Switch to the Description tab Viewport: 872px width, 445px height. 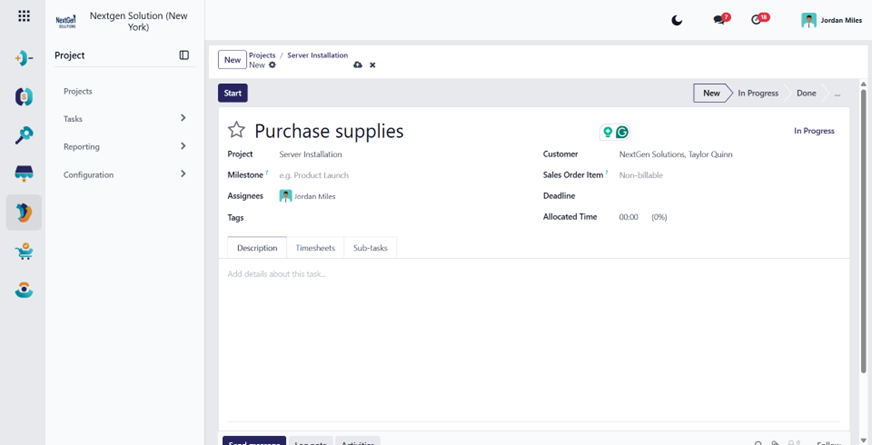[x=257, y=248]
